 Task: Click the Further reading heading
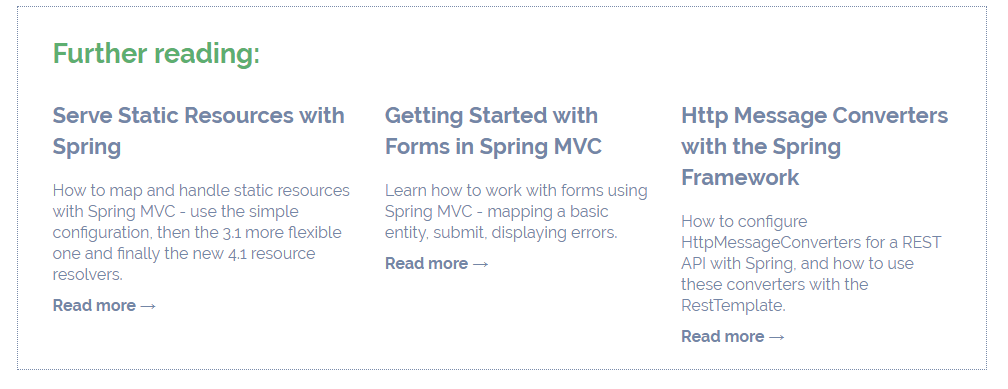156,53
